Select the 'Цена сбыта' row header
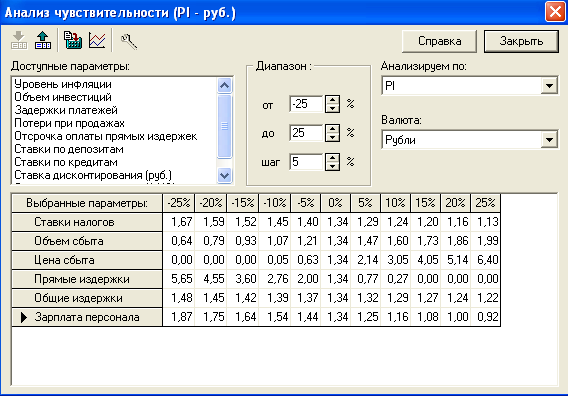 coord(87,260)
